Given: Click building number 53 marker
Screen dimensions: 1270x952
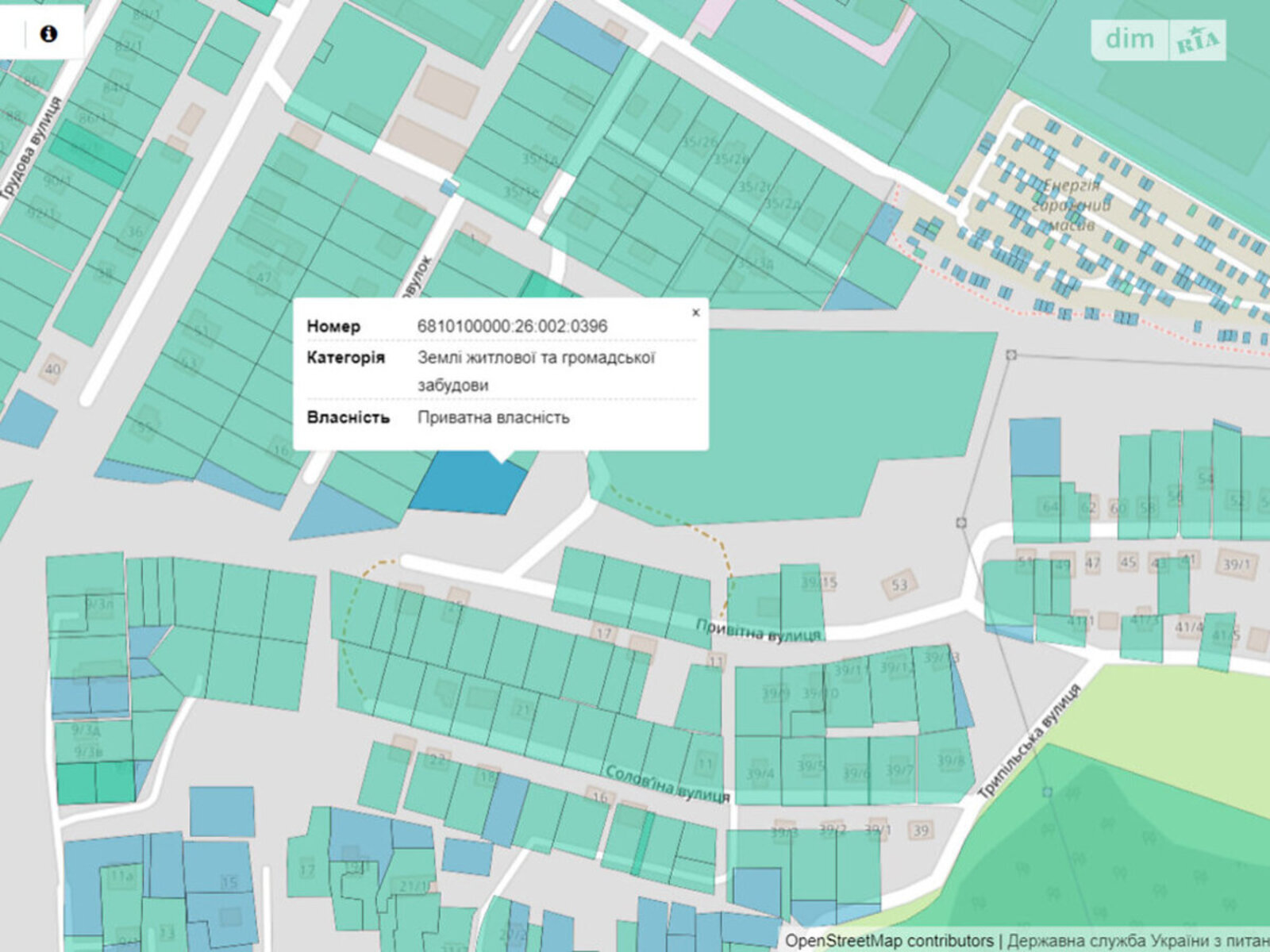Looking at the screenshot, I should pos(899,585).
